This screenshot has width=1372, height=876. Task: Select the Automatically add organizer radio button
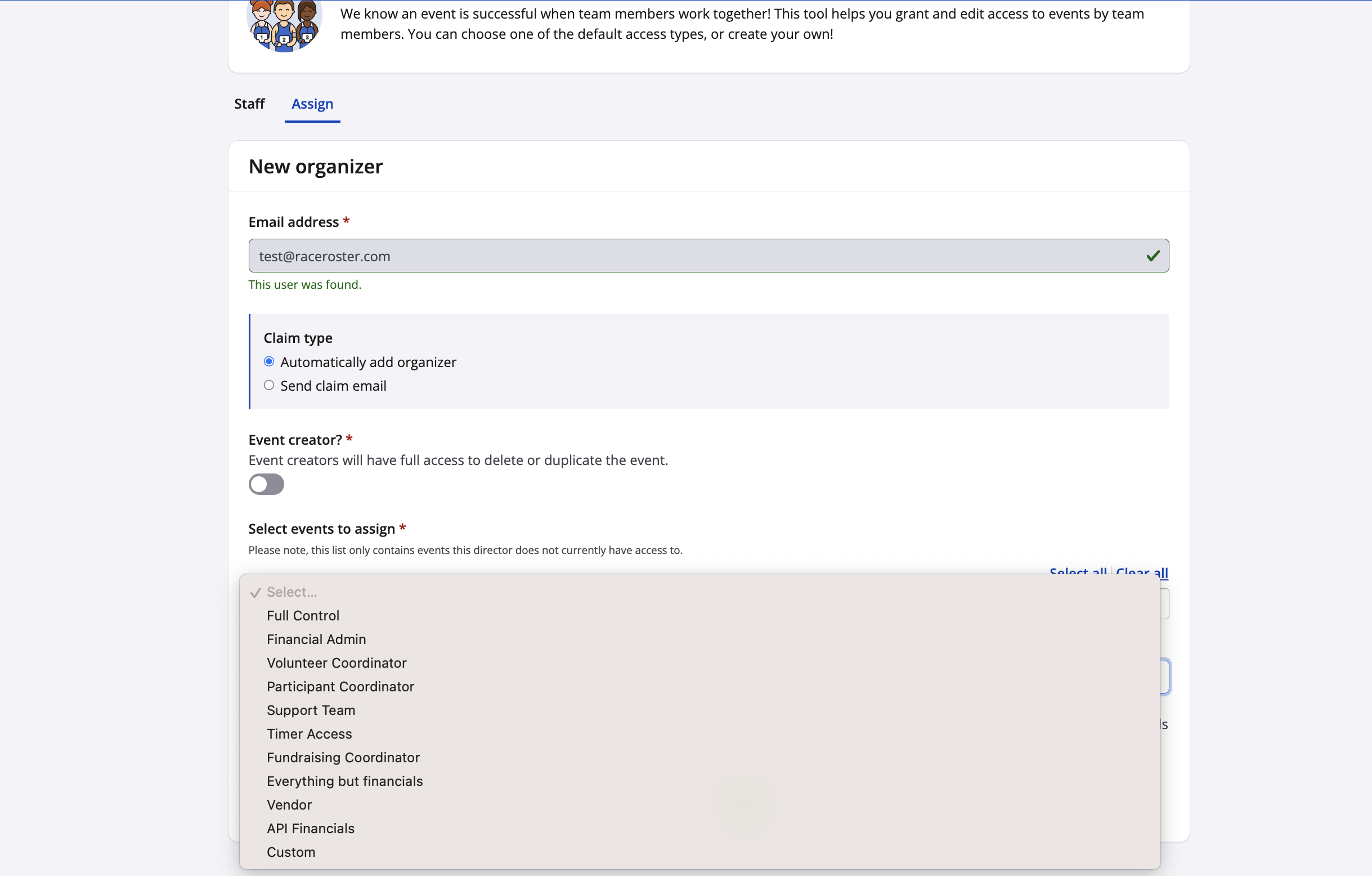coord(269,362)
